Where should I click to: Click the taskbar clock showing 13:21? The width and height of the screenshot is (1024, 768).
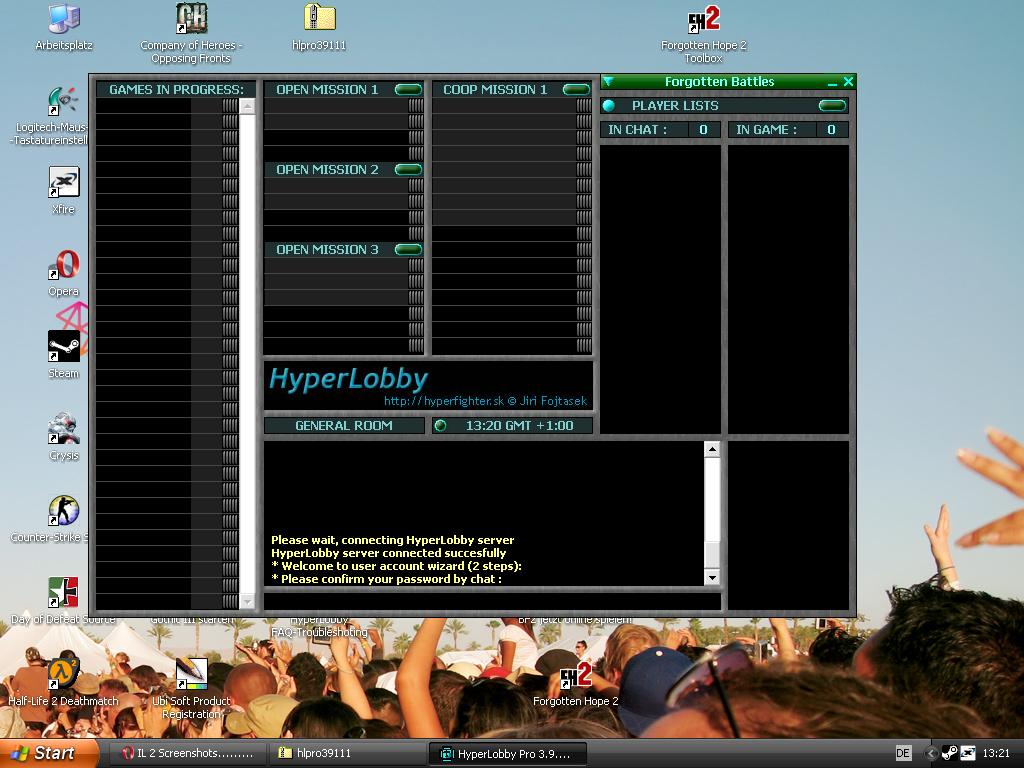[997, 754]
